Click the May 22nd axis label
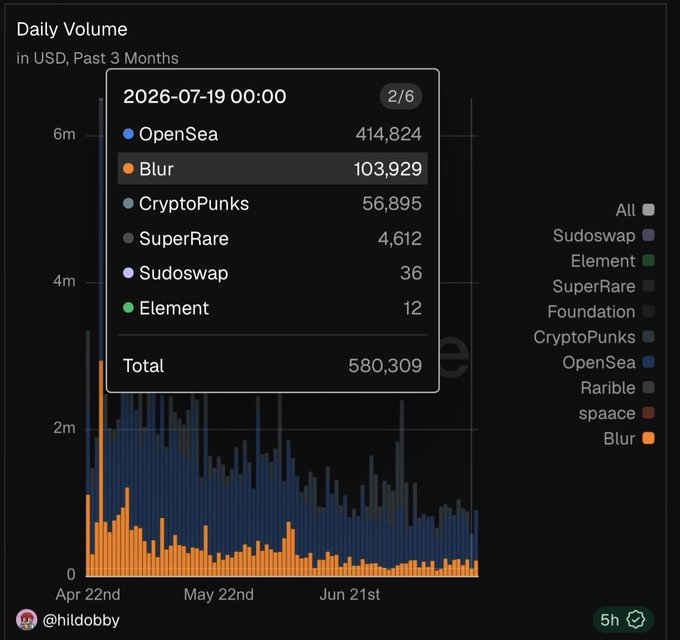The height and width of the screenshot is (640, 680). click(219, 594)
